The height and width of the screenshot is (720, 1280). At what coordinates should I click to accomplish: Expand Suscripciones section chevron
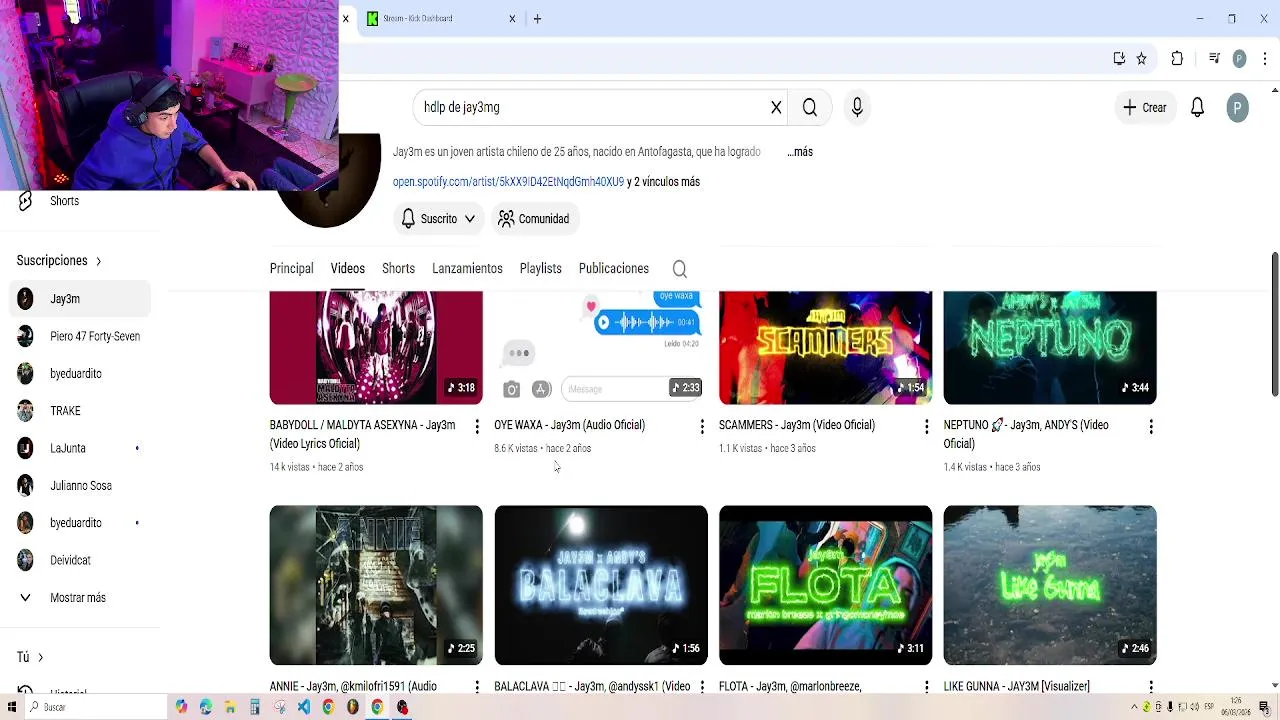98,261
